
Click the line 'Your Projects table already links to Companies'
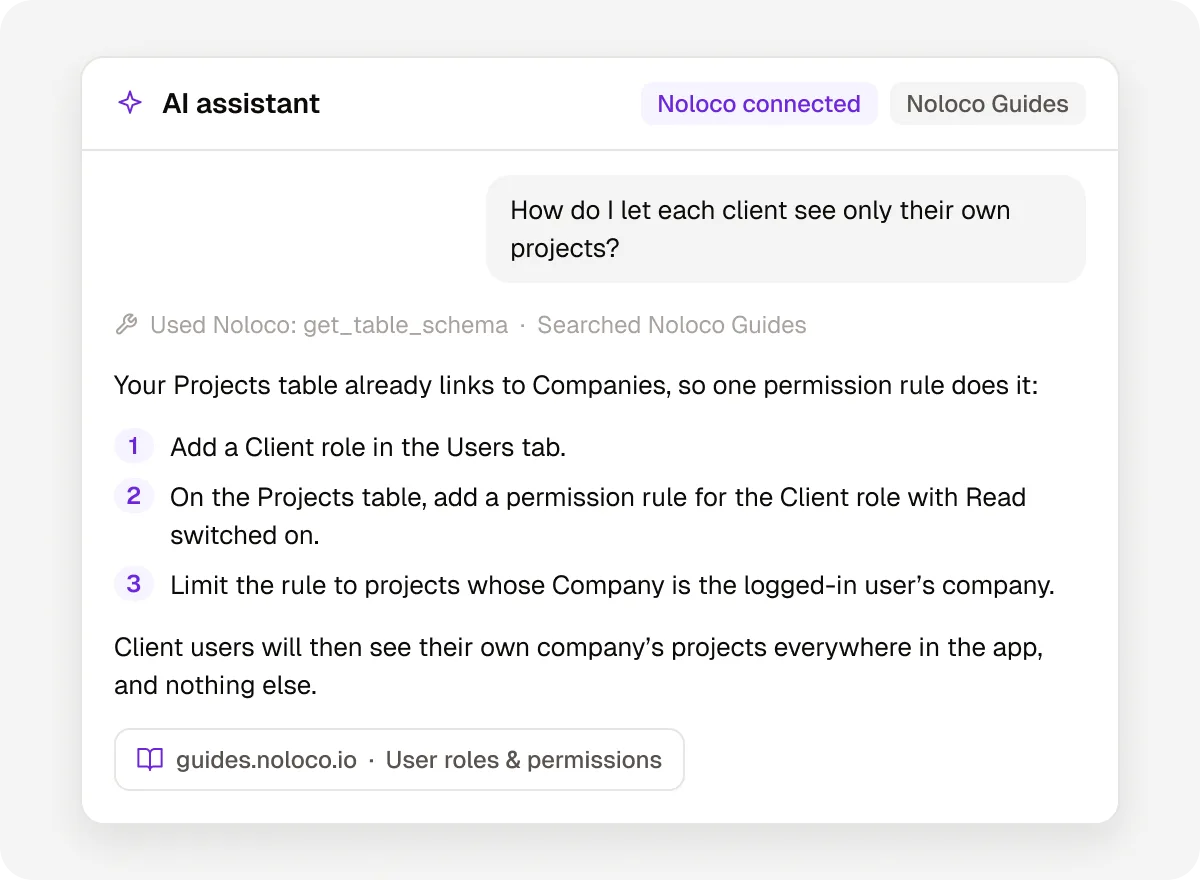click(x=576, y=385)
